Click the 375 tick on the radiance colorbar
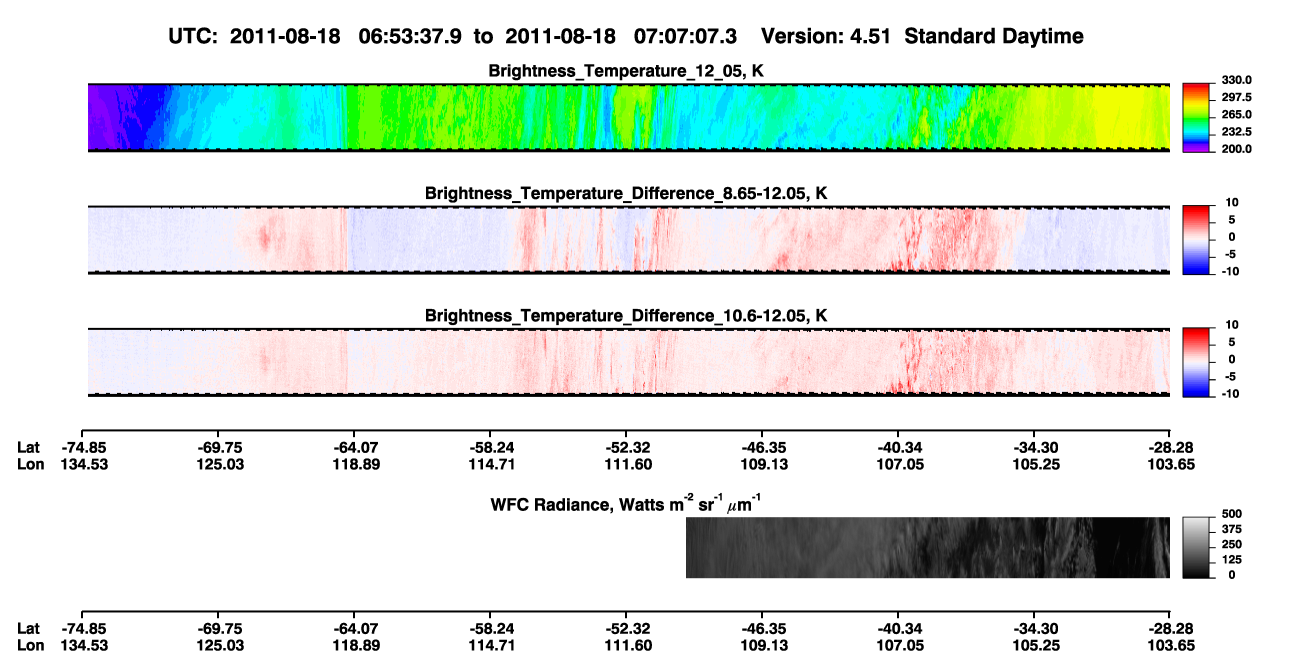1300x667 pixels. [x=1231, y=529]
